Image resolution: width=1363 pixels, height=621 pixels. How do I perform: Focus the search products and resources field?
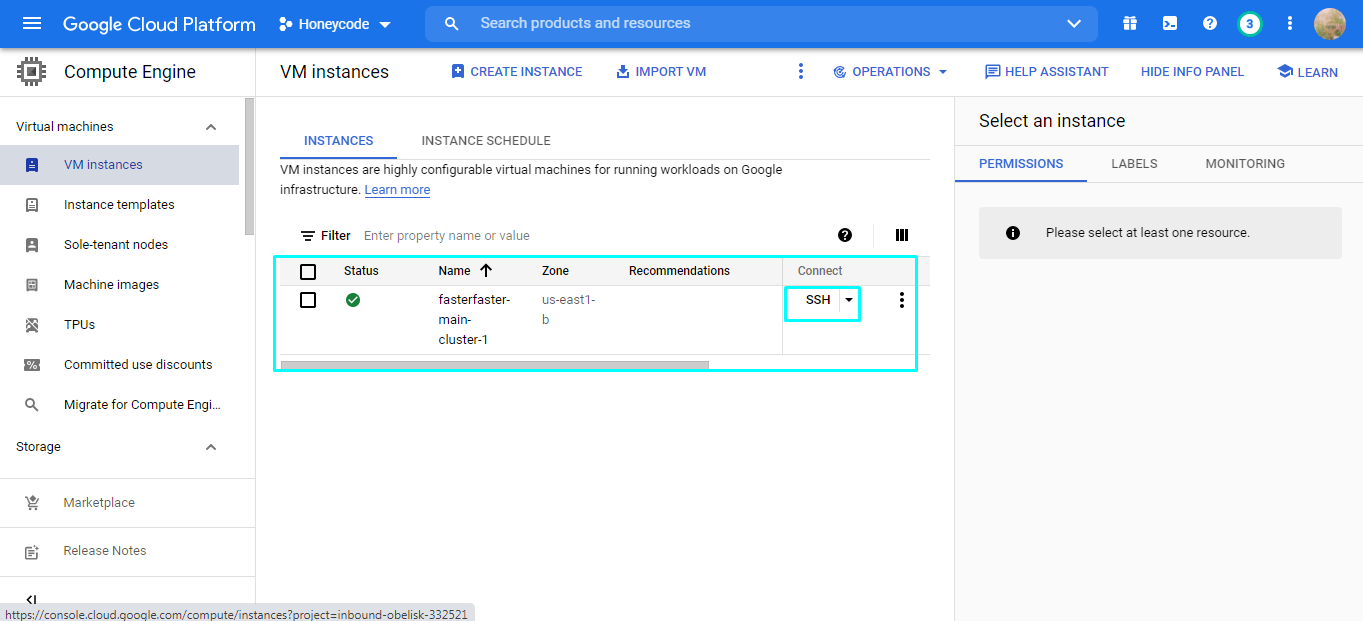pyautogui.click(x=760, y=23)
